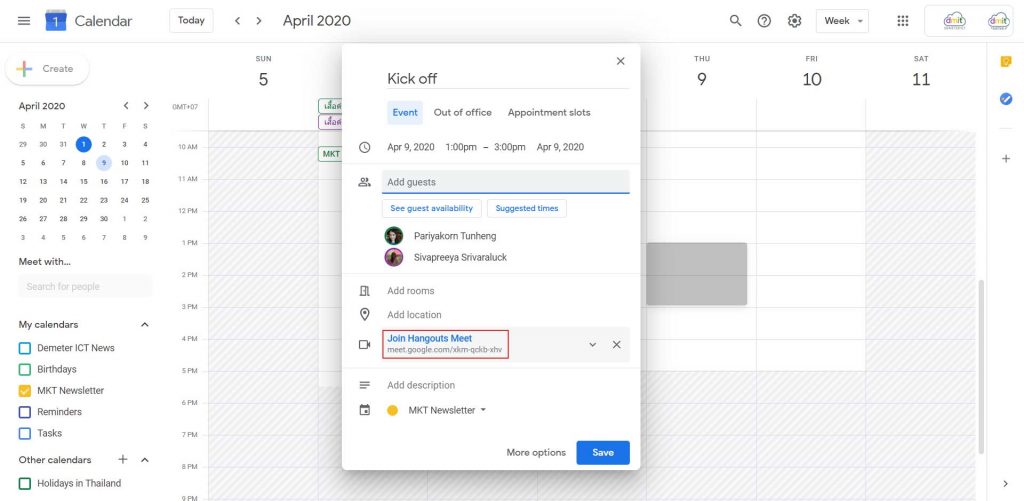Close the Kick off event dialog
This screenshot has width=1024, height=501.
tap(620, 61)
